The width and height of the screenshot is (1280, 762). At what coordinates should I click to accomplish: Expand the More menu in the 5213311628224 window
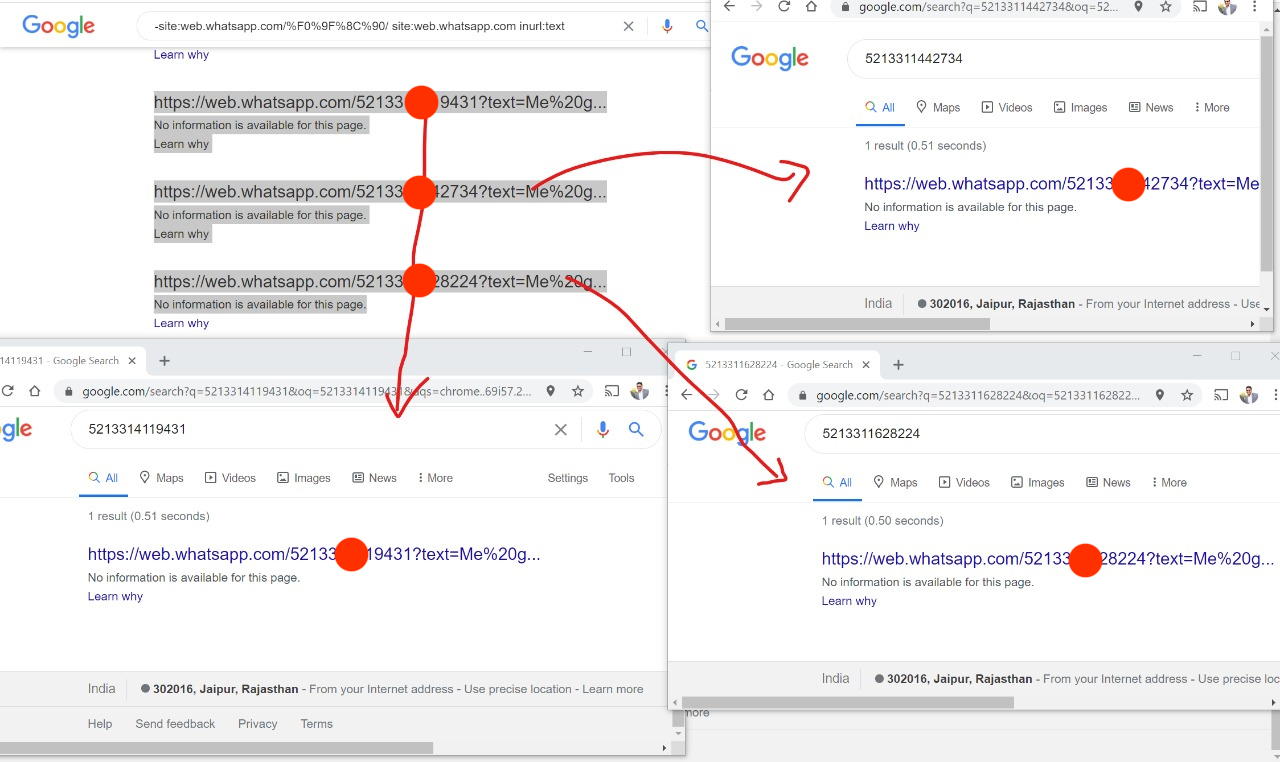tap(1168, 482)
